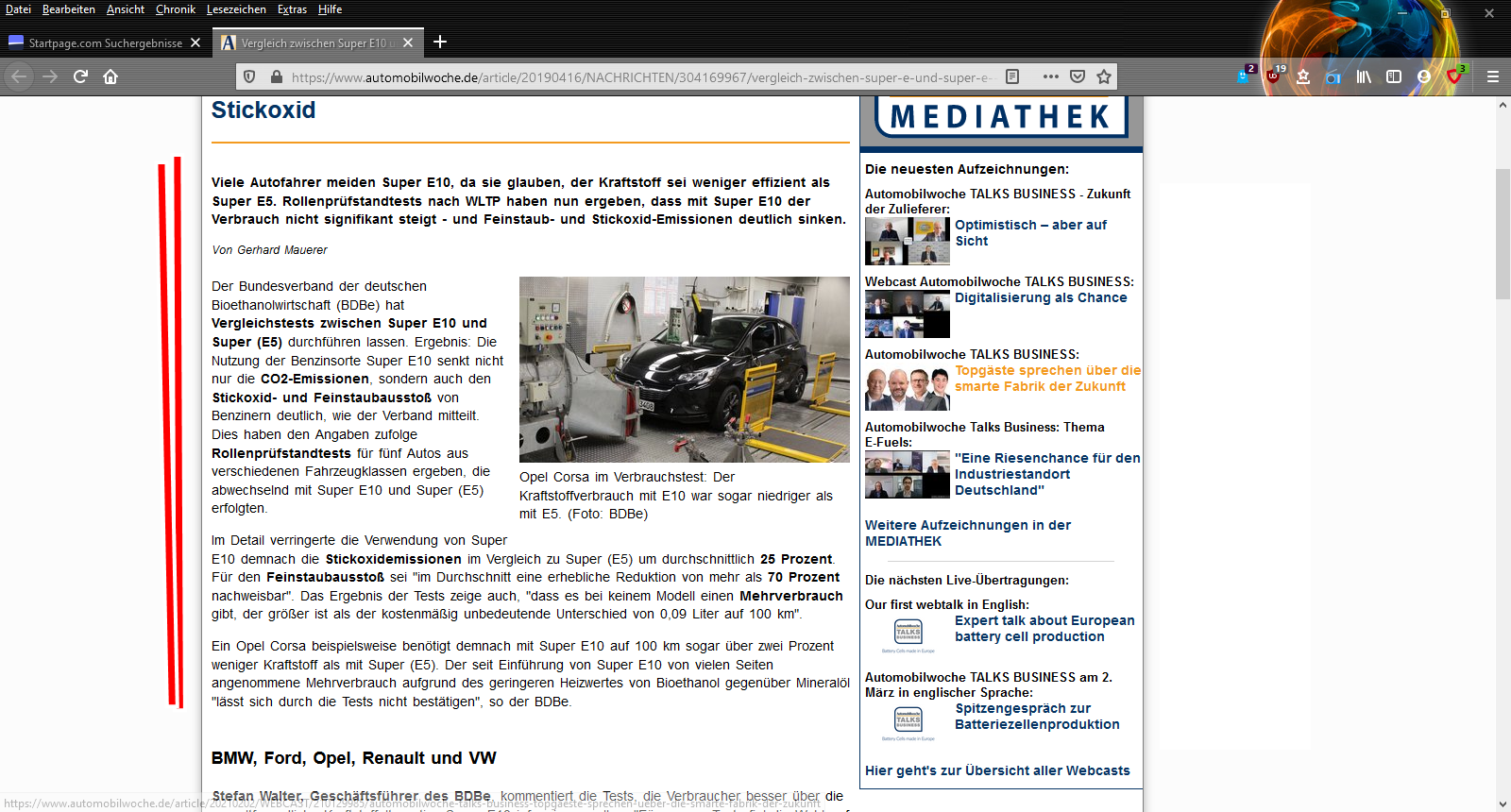This screenshot has height=812, width=1511.
Task: Save the article to Pocket
Action: [x=1078, y=76]
